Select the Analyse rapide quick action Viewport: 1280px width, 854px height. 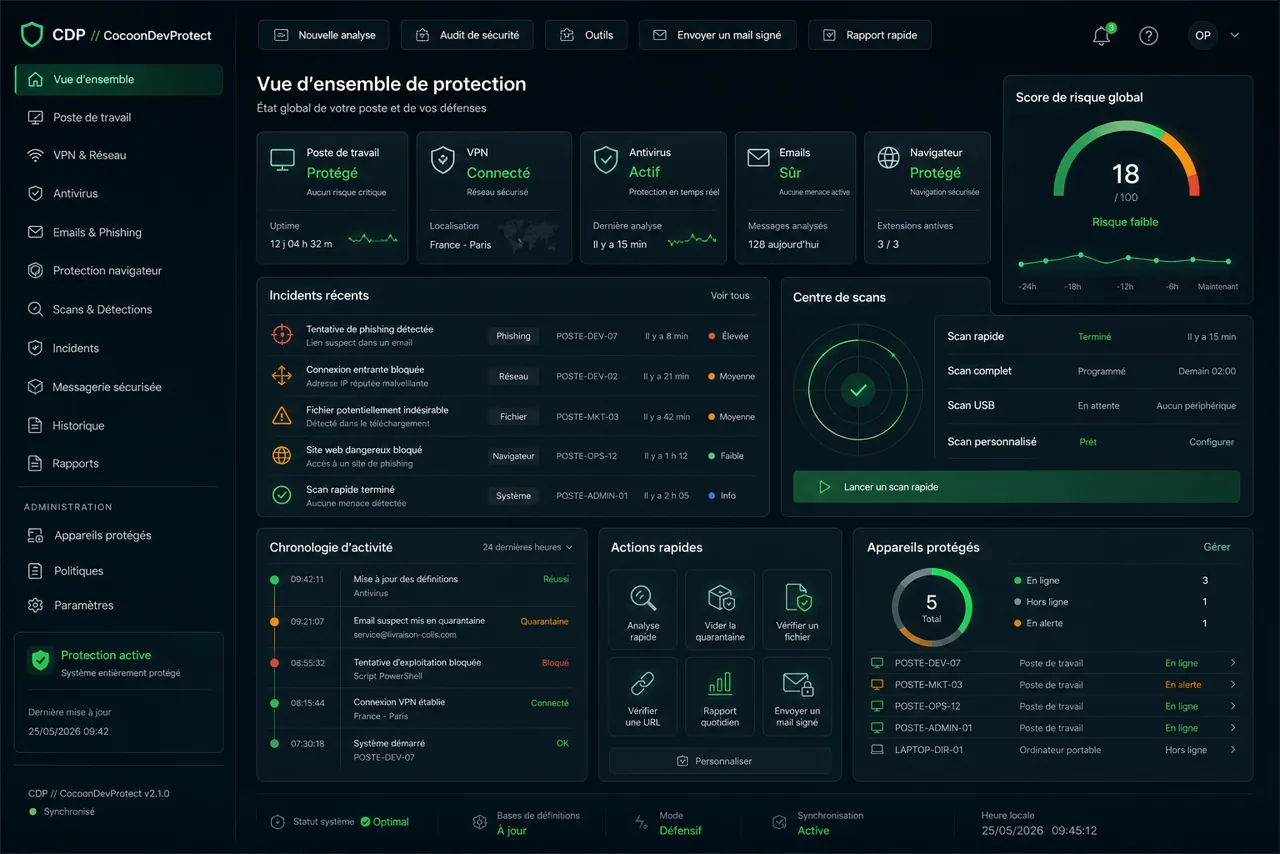click(643, 610)
